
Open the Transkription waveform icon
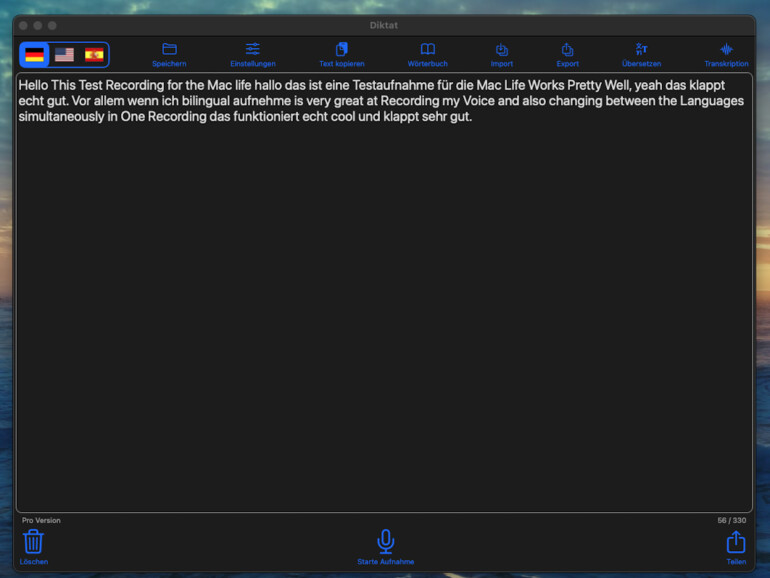[x=726, y=49]
